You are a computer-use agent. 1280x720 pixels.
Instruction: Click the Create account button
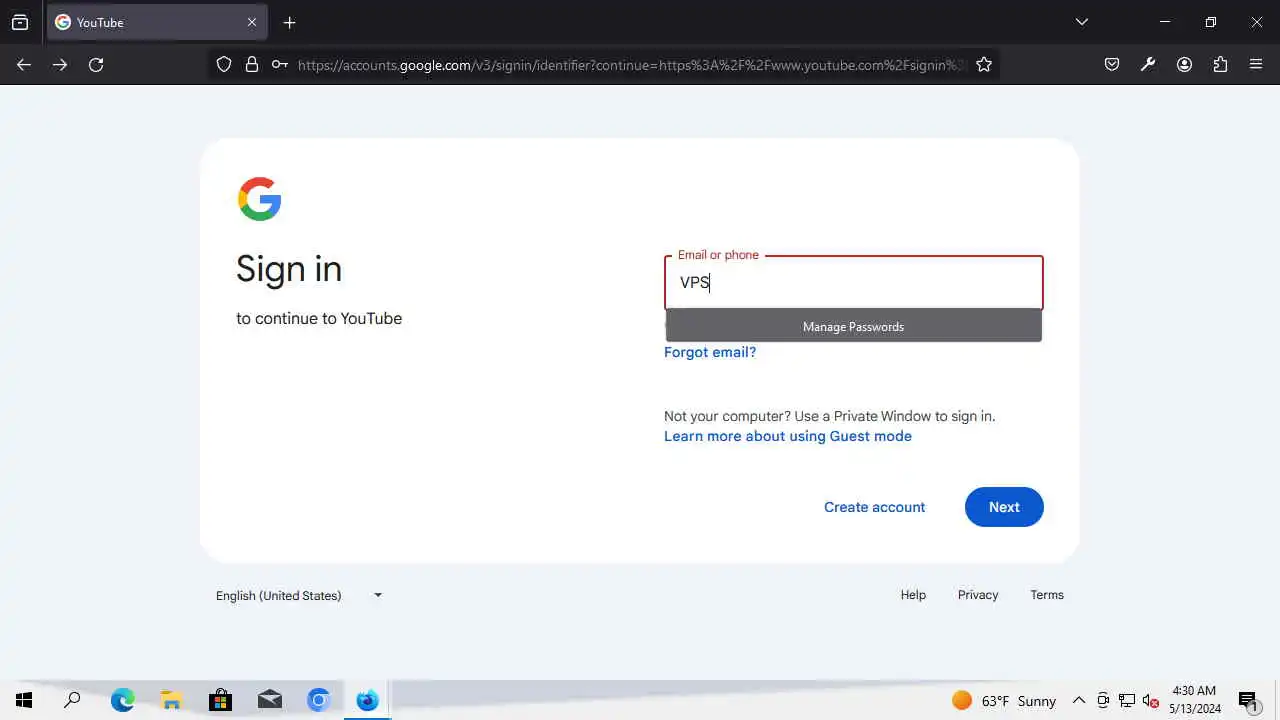pos(875,507)
